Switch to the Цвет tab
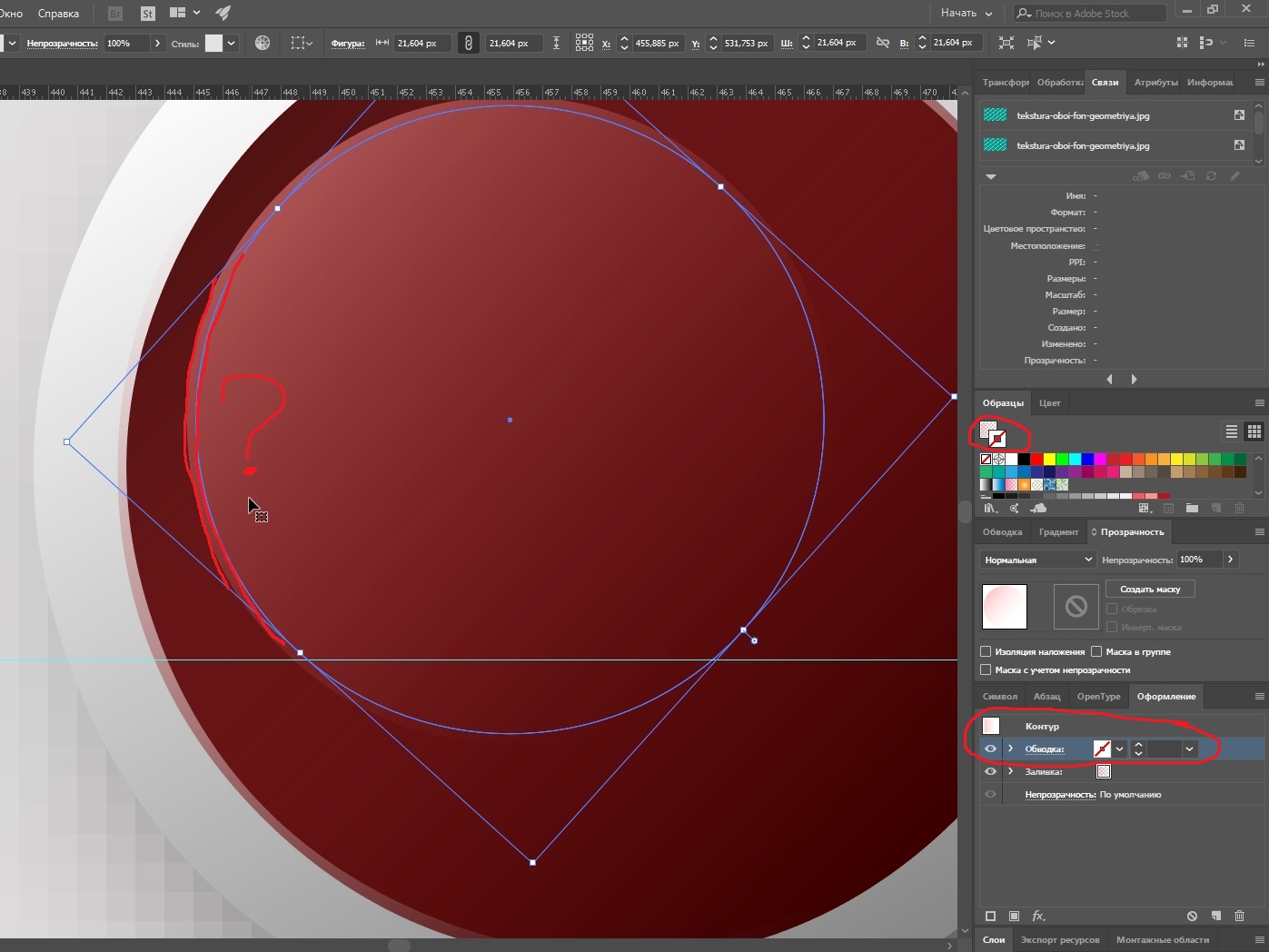The width and height of the screenshot is (1269, 952). 1049,402
